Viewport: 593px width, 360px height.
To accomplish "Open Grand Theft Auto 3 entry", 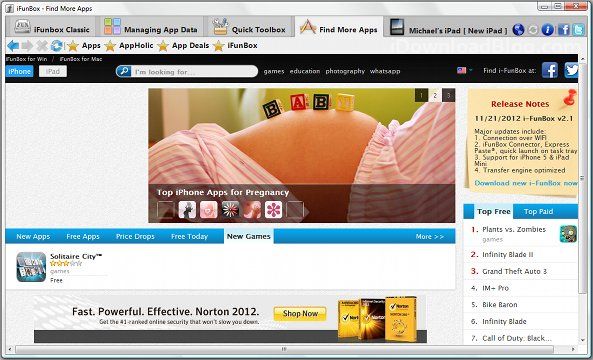I will pyautogui.click(x=514, y=271).
